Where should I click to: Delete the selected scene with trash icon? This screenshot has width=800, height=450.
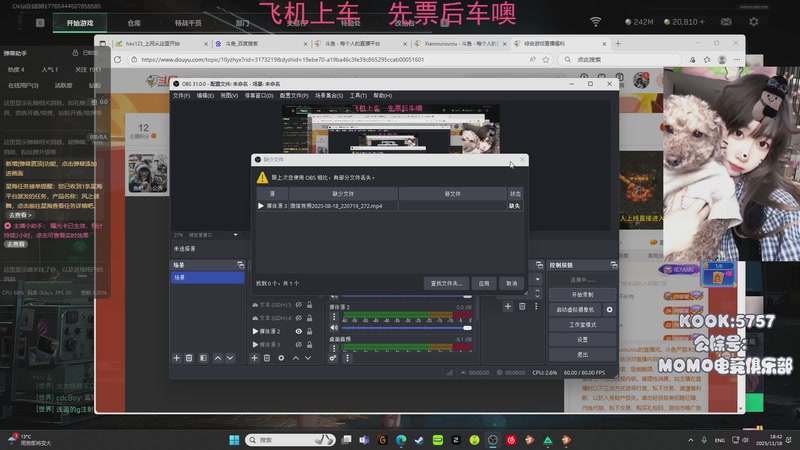coord(189,358)
